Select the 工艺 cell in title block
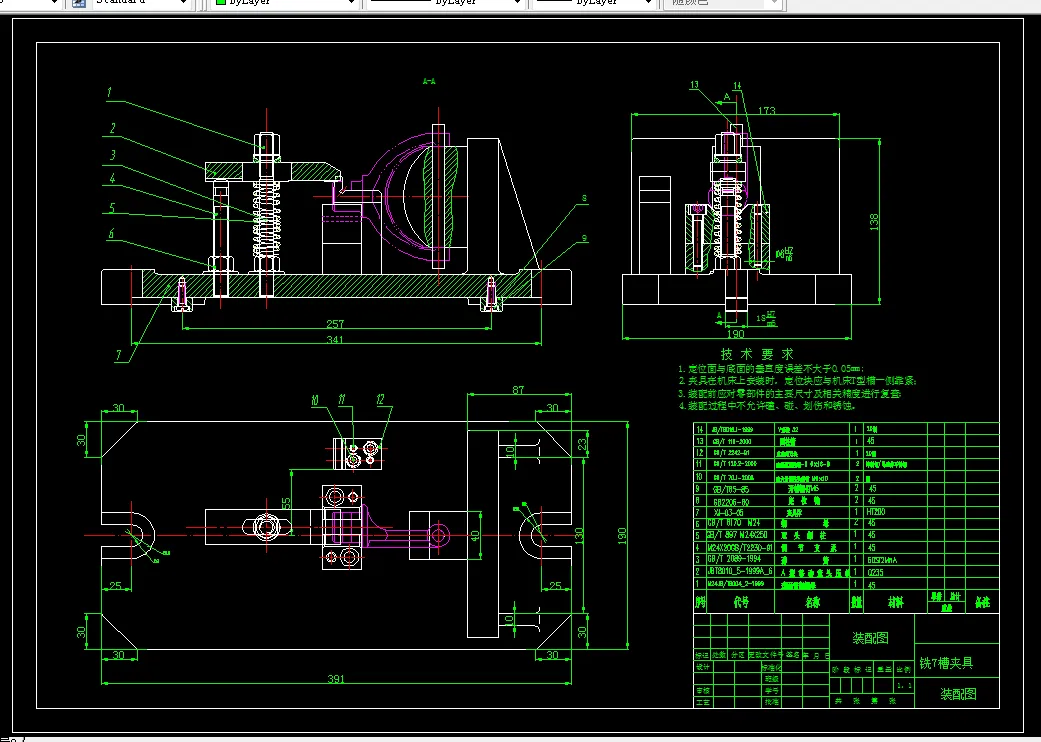 tap(702, 702)
